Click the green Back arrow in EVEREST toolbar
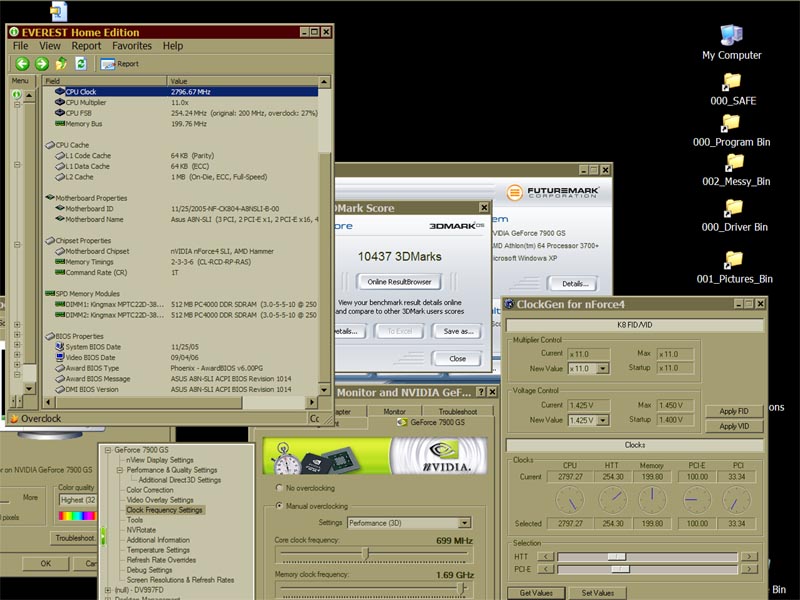800x600 pixels. [x=22, y=64]
